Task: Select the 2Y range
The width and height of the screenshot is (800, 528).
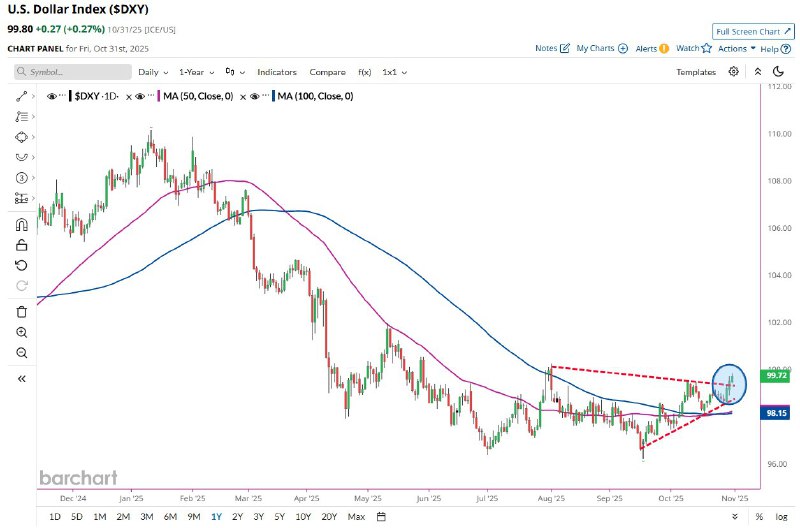Action: 237,517
